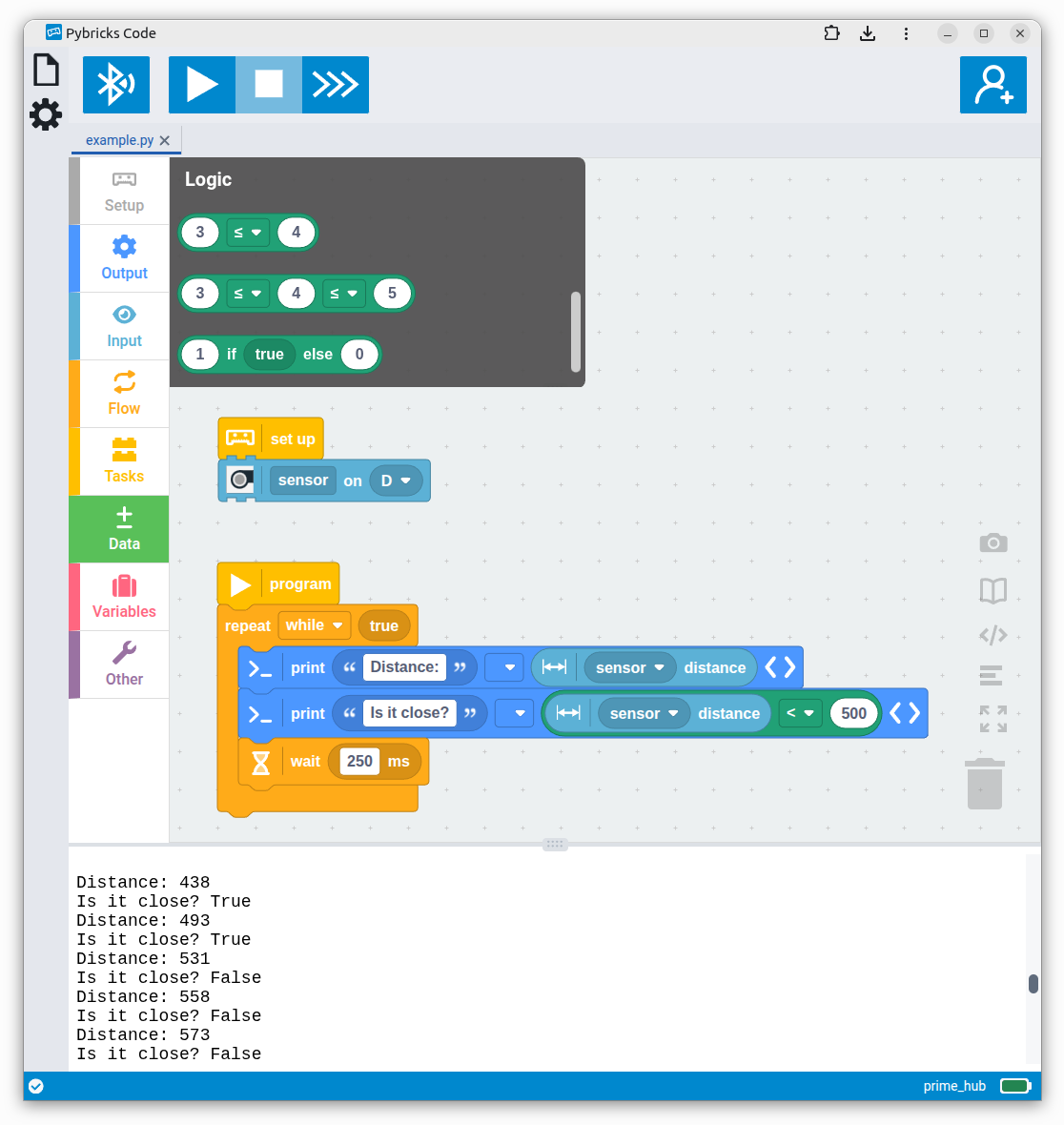Show generated code with </> icon
This screenshot has height=1125, width=1064.
[992, 635]
